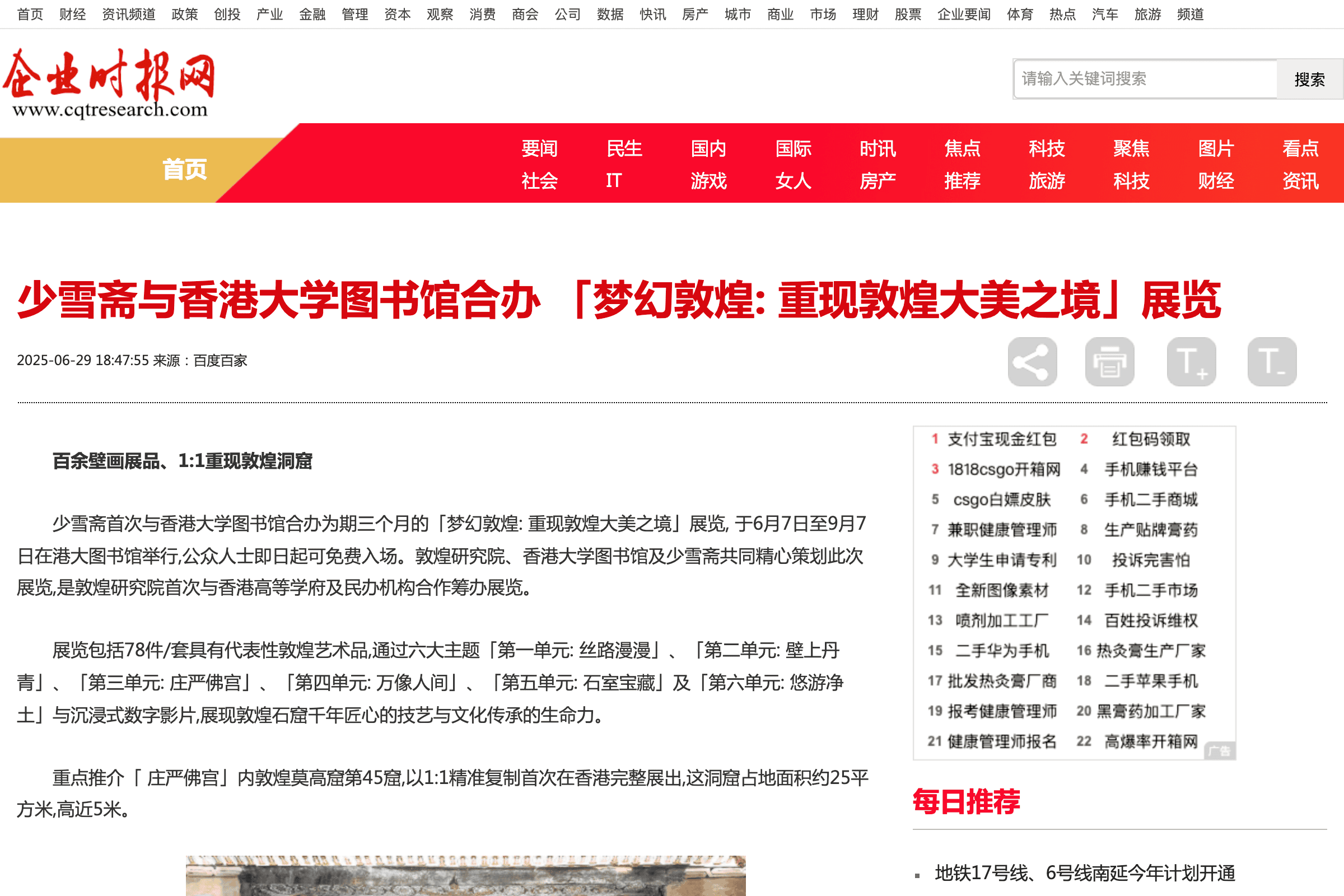The width and height of the screenshot is (1344, 896).
Task: Open 财经 in the top navigation
Action: click(x=73, y=15)
